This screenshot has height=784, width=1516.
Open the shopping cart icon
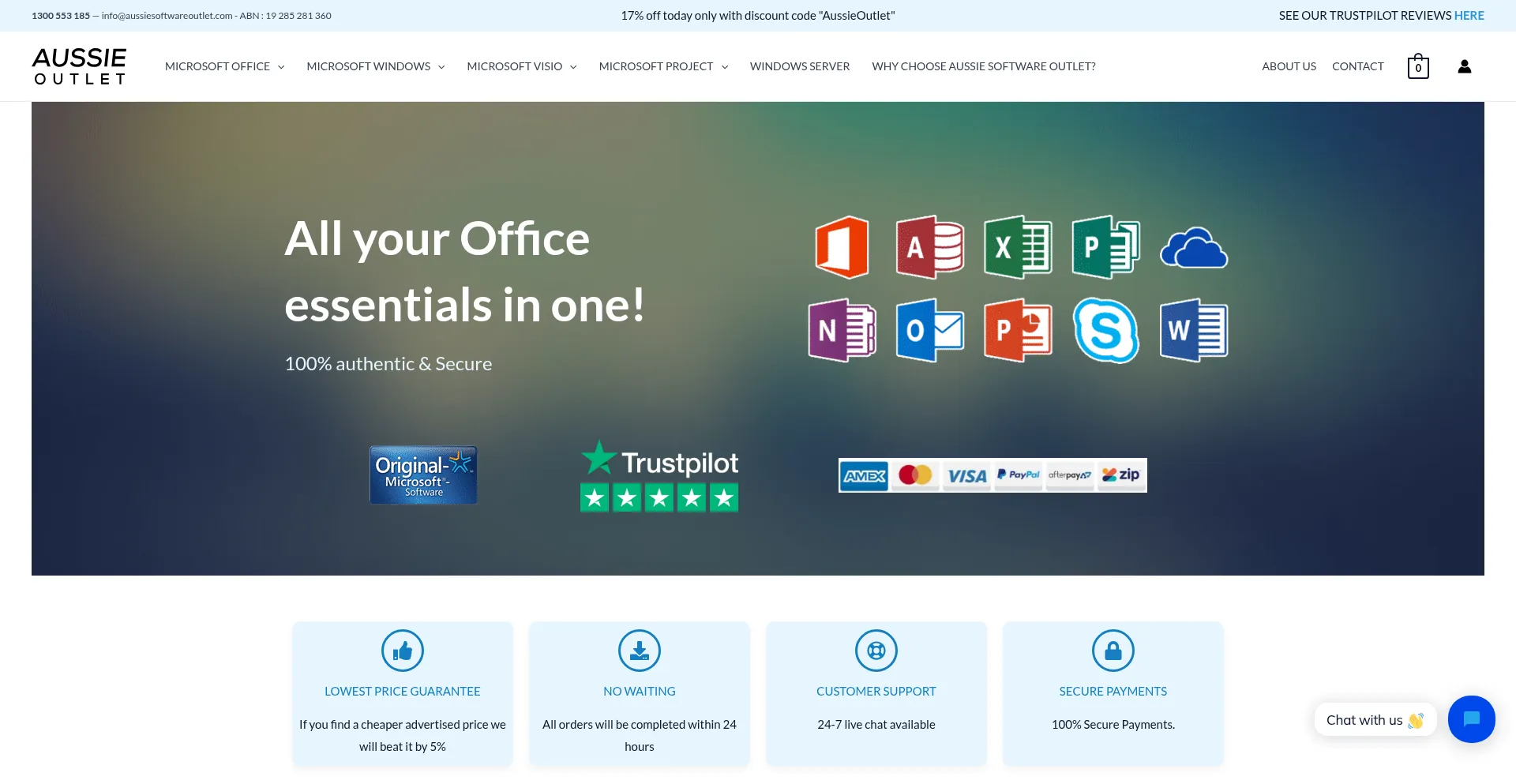pyautogui.click(x=1418, y=67)
